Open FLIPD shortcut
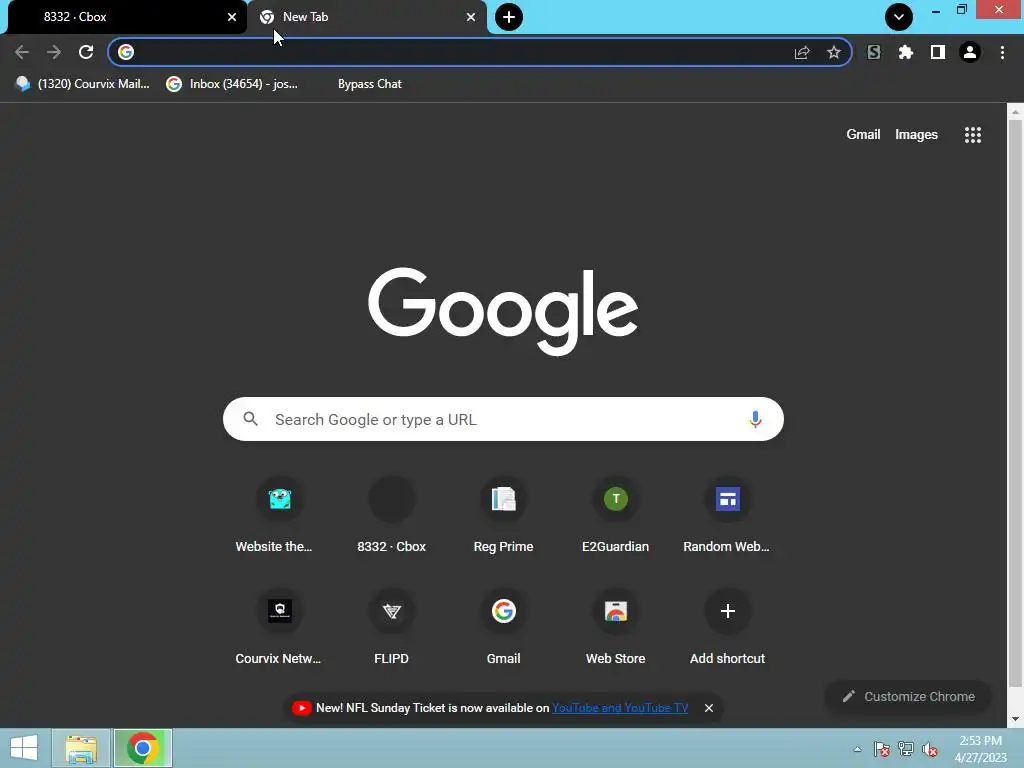 point(391,628)
